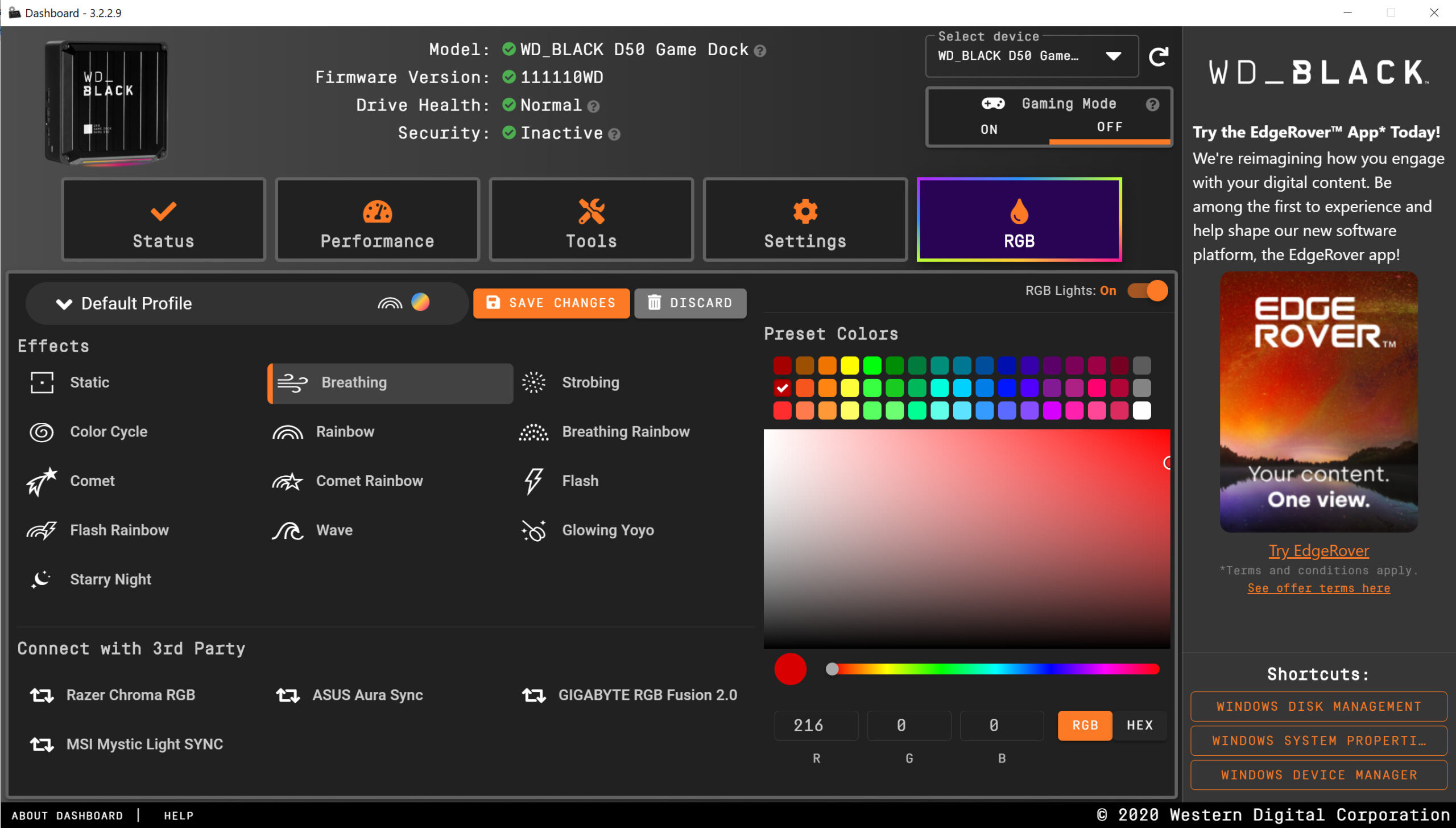Select the Flash lightning bolt icon

tap(533, 481)
